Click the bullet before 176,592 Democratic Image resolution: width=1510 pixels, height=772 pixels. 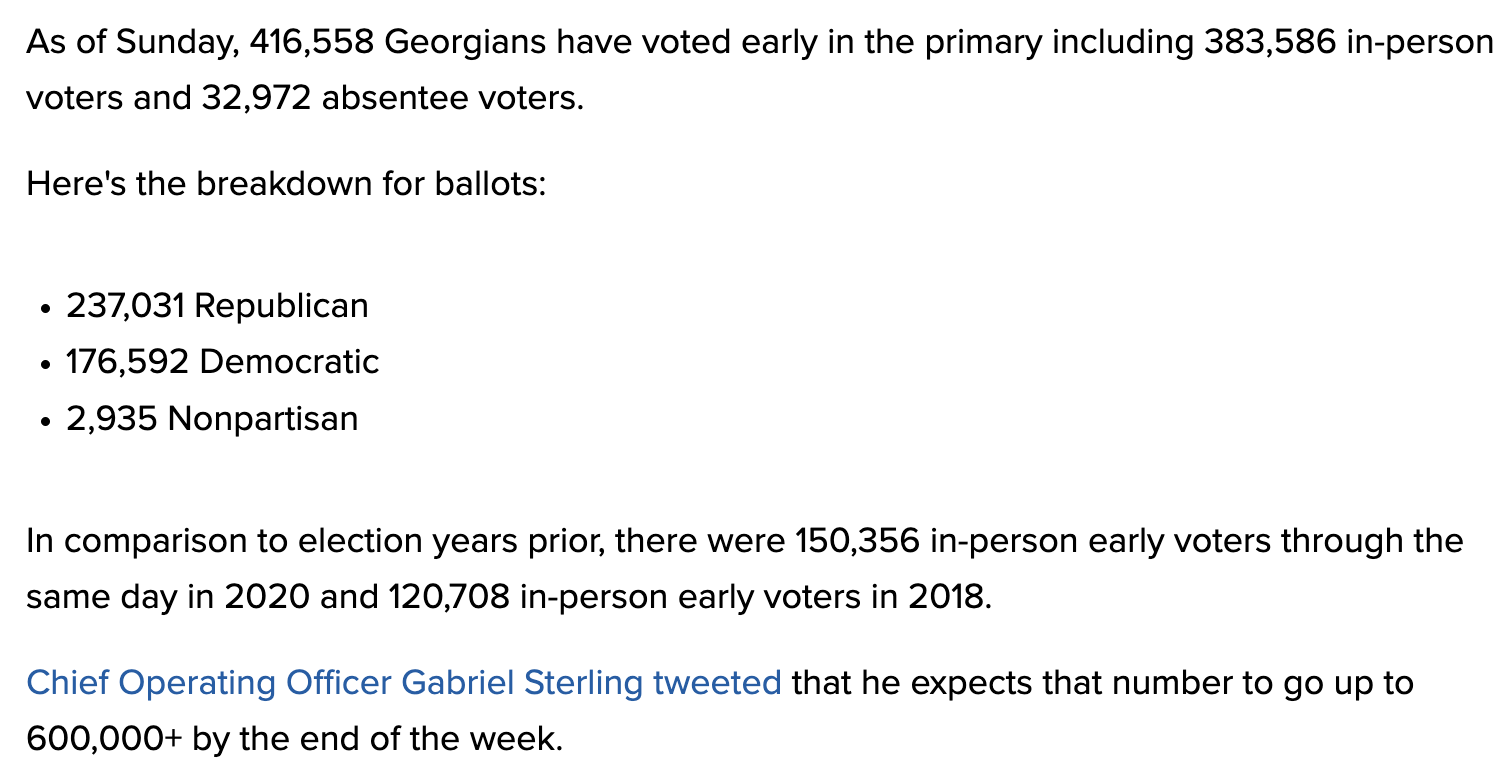point(48,364)
